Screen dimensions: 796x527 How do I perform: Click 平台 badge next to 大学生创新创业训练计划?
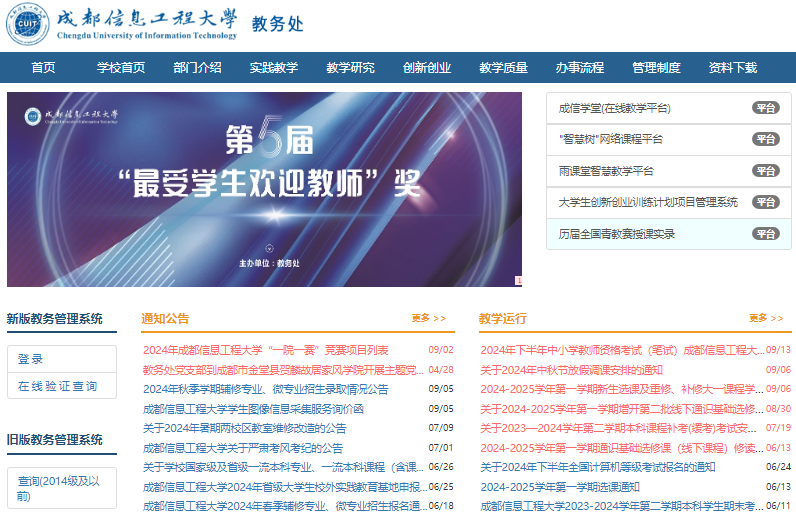point(766,202)
